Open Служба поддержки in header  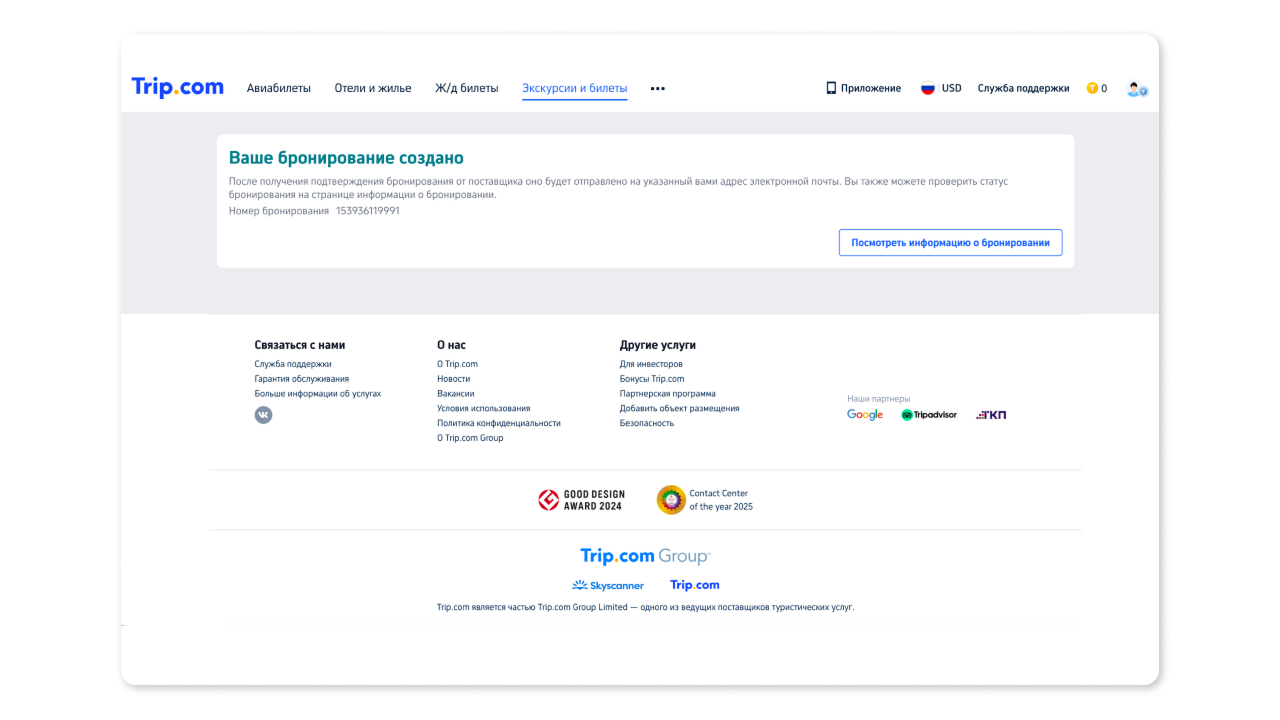(1023, 88)
